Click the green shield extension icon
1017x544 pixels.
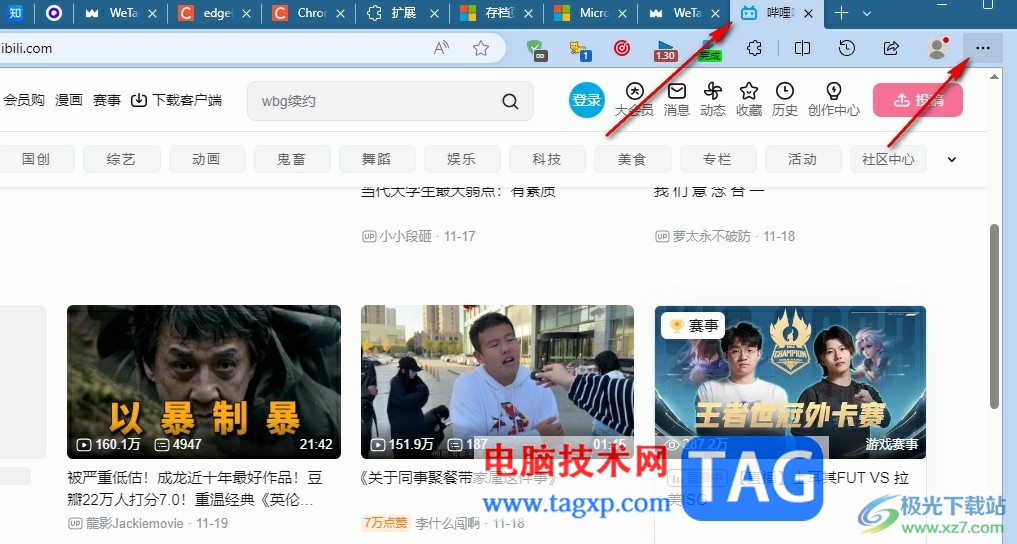(536, 49)
